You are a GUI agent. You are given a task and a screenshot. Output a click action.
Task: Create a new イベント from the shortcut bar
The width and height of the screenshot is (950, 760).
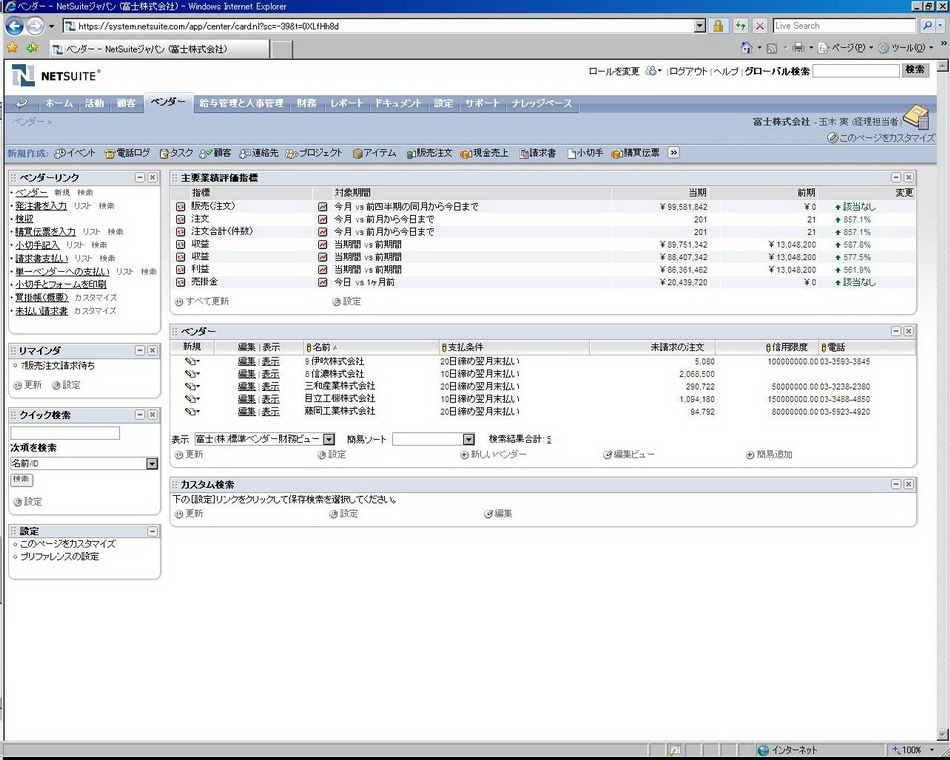[x=75, y=153]
